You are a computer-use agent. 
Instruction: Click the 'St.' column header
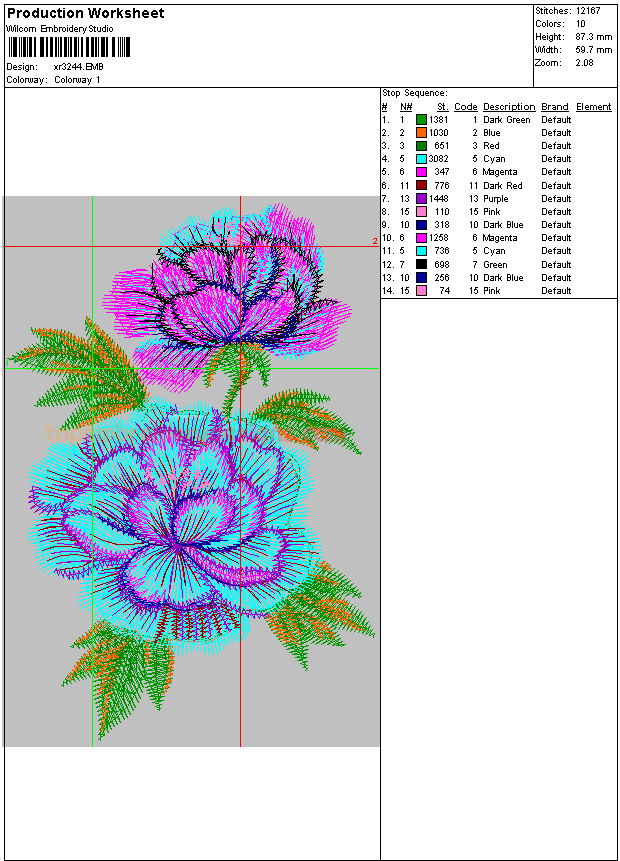[443, 107]
